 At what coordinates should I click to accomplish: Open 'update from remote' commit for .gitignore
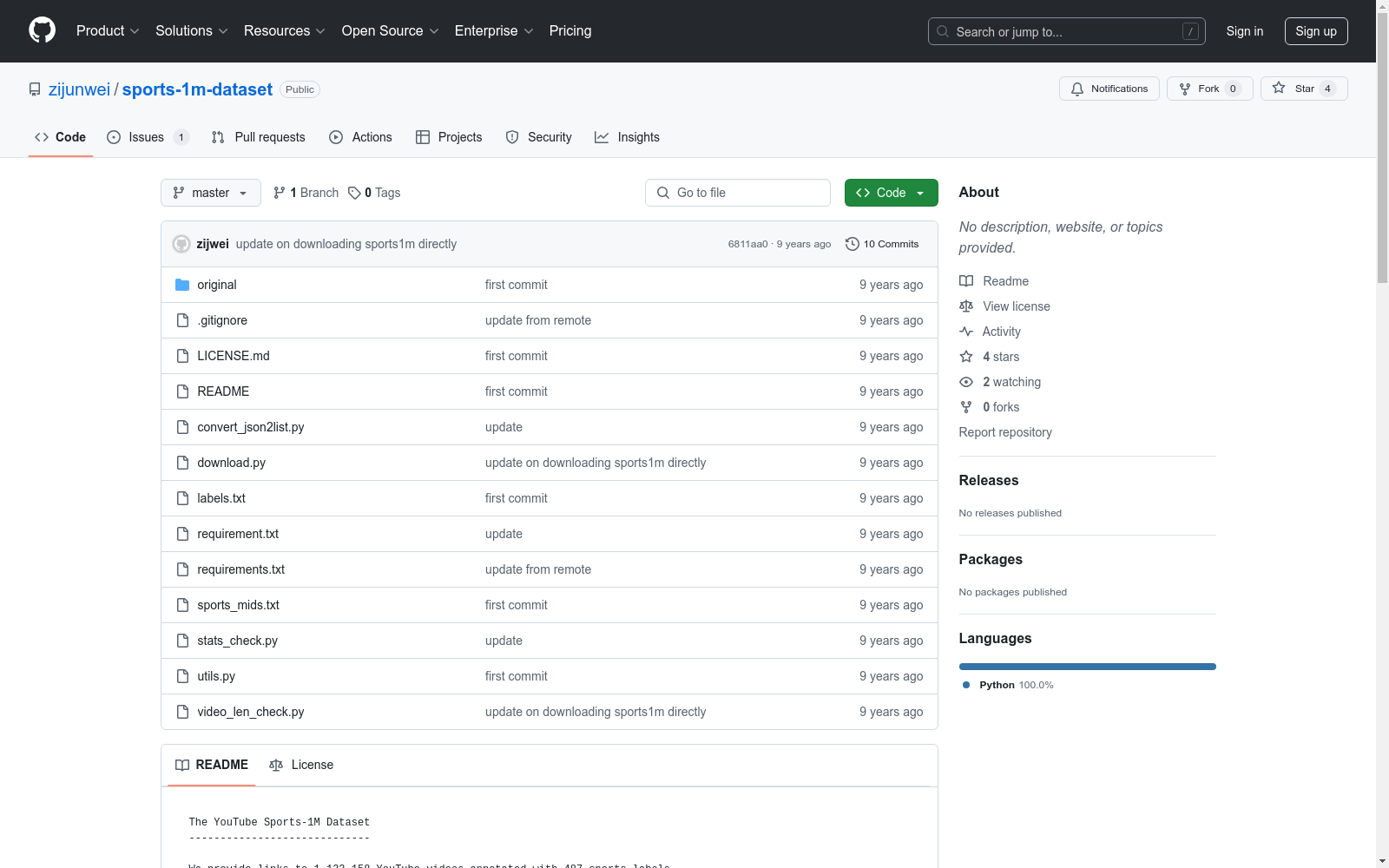tap(538, 320)
